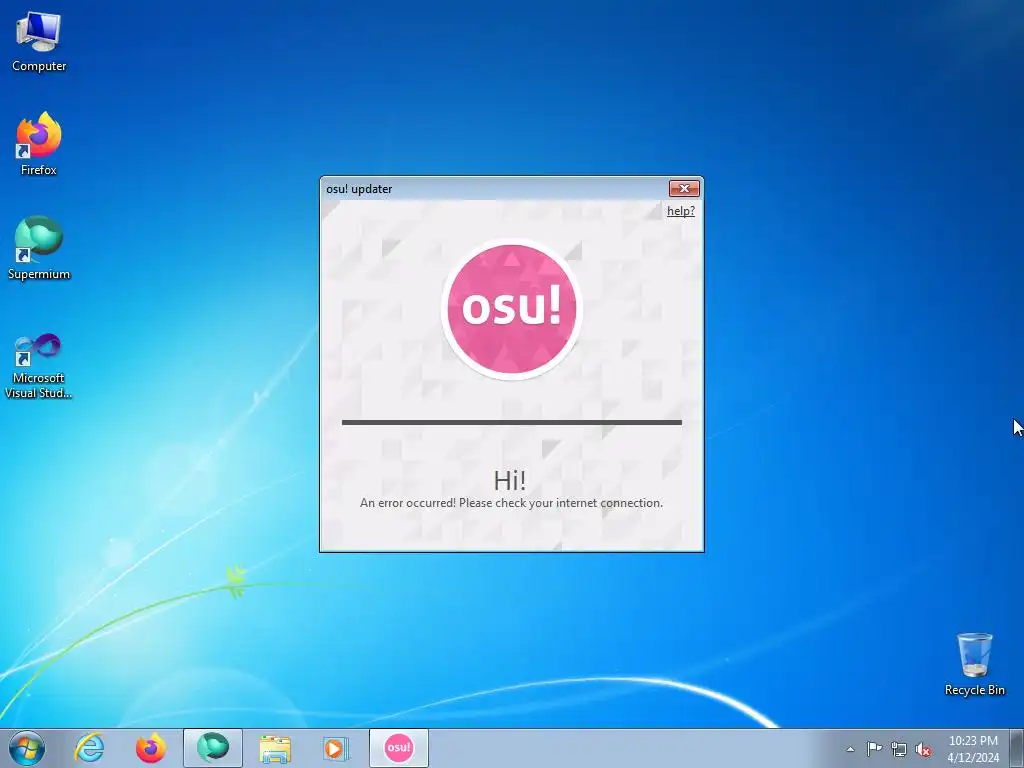Viewport: 1024px width, 768px height.
Task: Open the help? link in osu! updater
Action: [680, 211]
